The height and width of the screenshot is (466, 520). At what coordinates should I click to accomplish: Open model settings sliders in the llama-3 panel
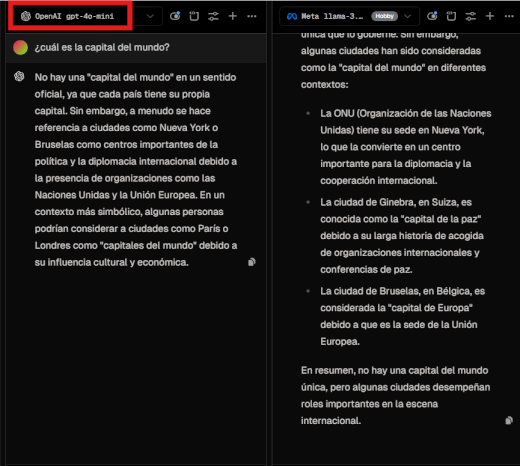(471, 16)
